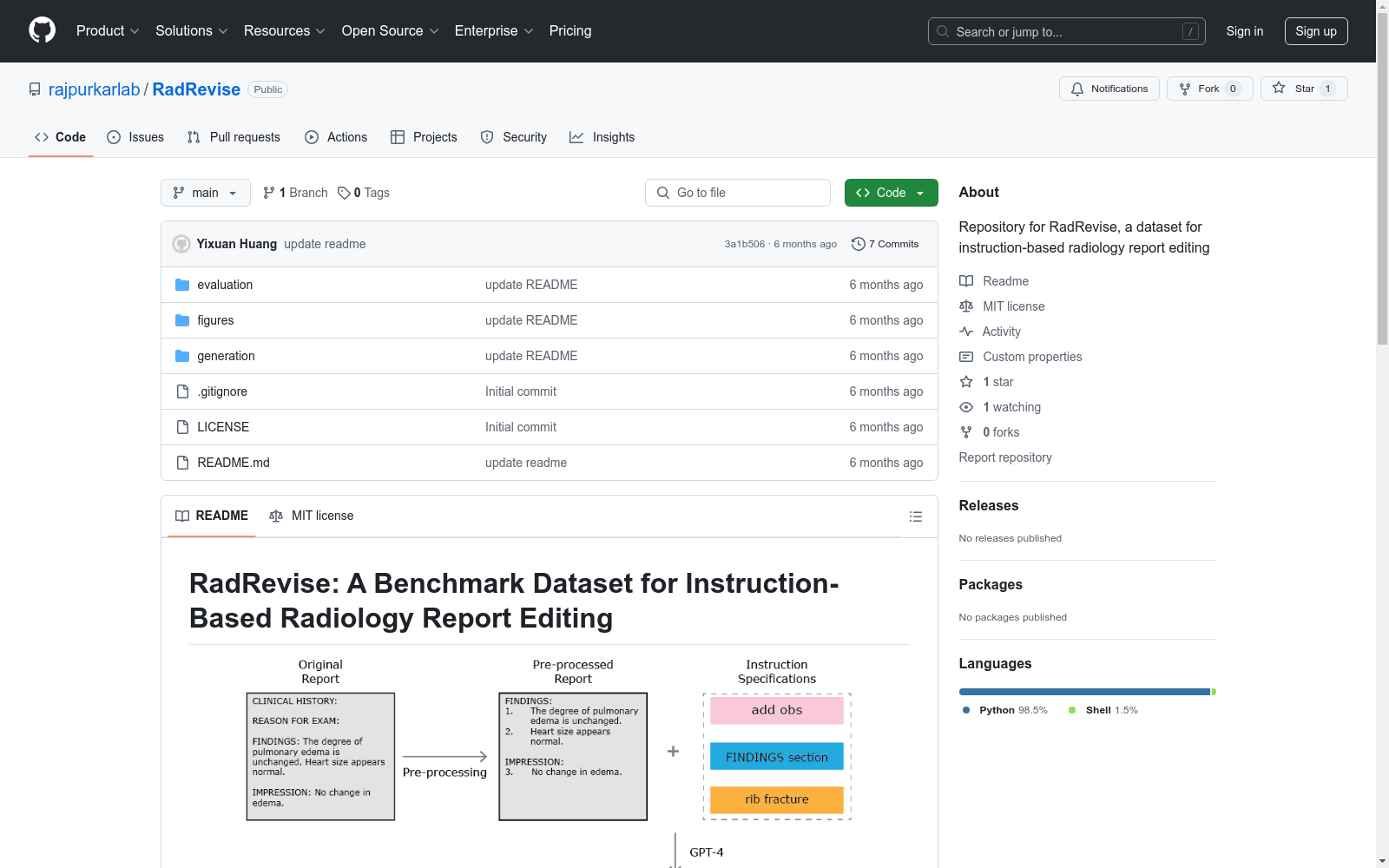Expand the Solutions menu
Viewport: 1389px width, 868px height.
click(192, 30)
